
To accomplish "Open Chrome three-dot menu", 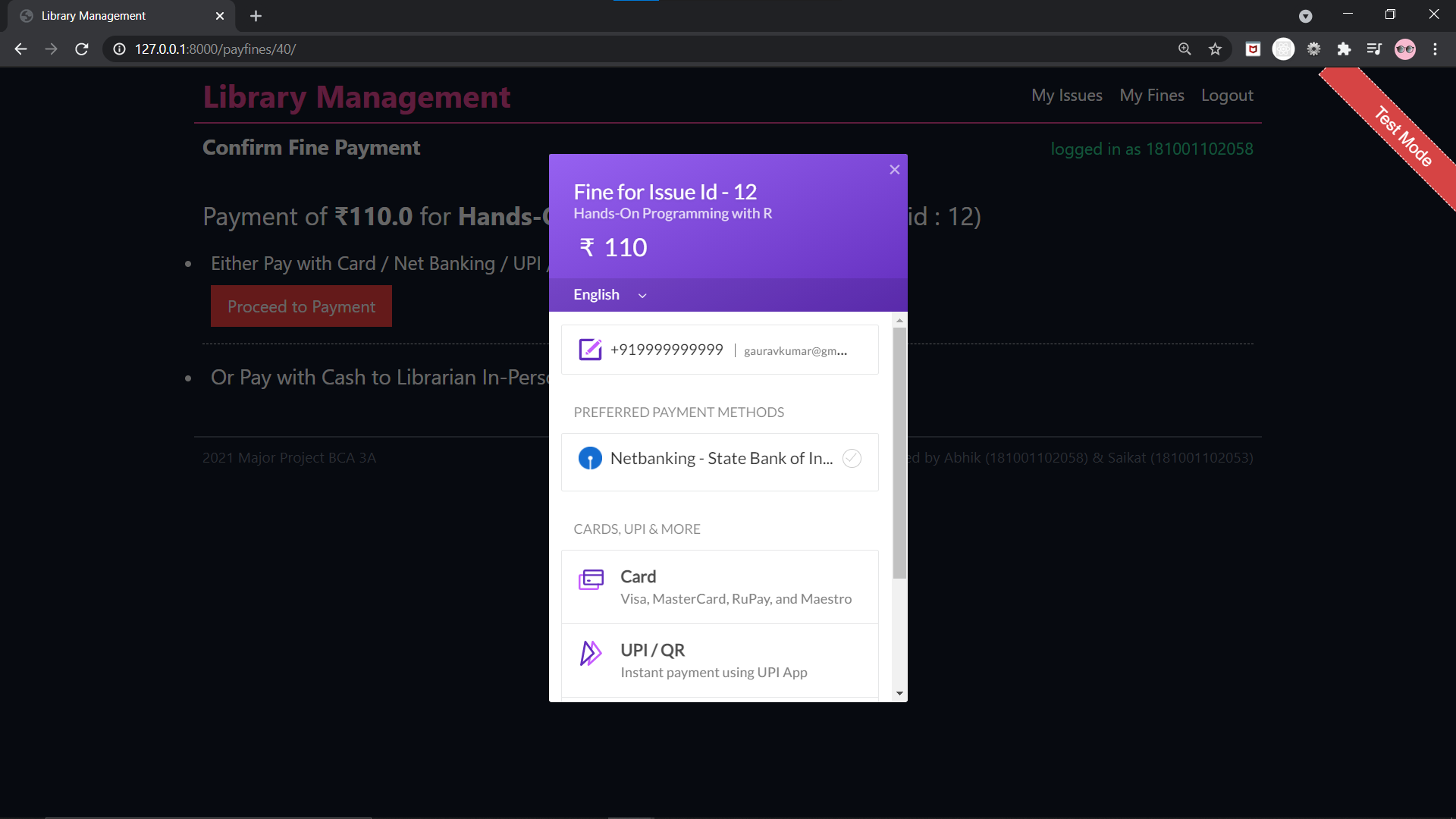I will (1435, 49).
